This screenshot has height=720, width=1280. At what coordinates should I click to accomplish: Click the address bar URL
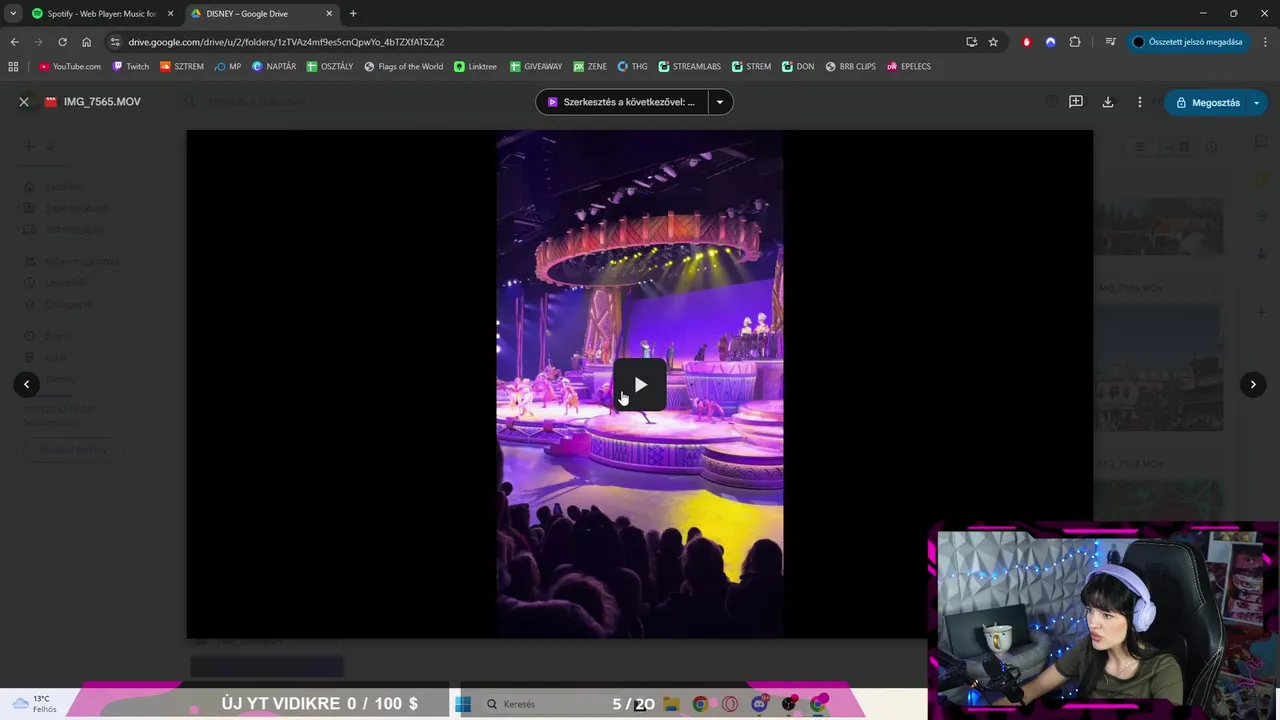286,42
